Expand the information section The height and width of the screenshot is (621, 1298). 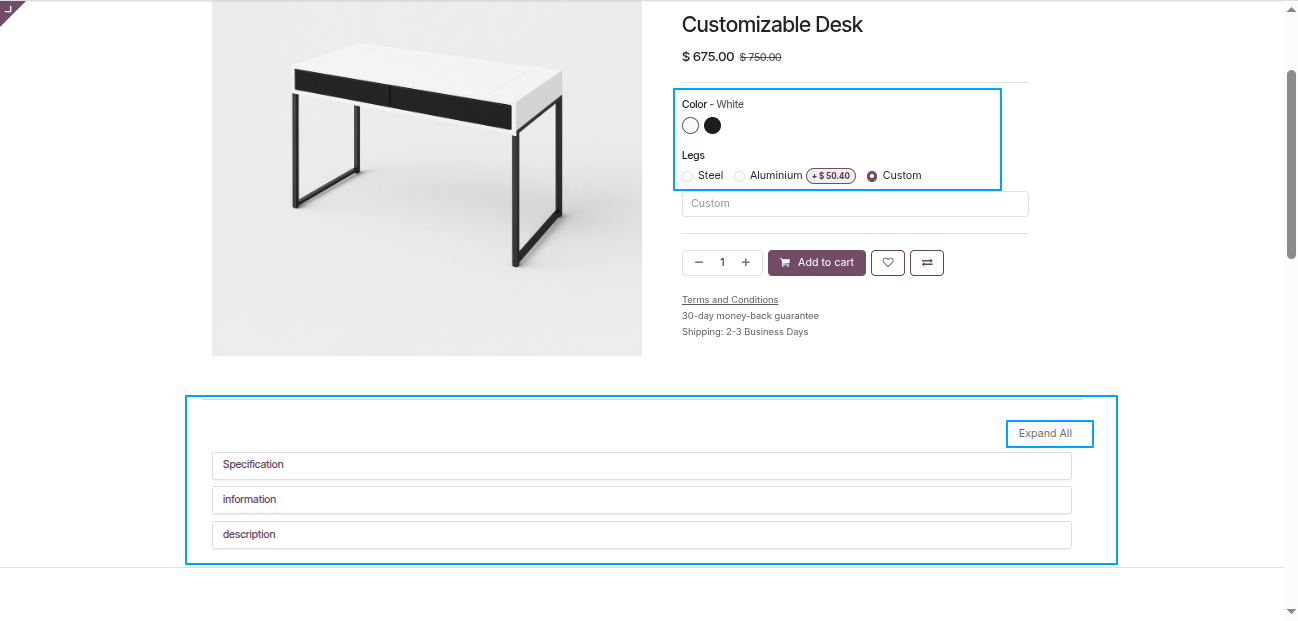(x=641, y=500)
